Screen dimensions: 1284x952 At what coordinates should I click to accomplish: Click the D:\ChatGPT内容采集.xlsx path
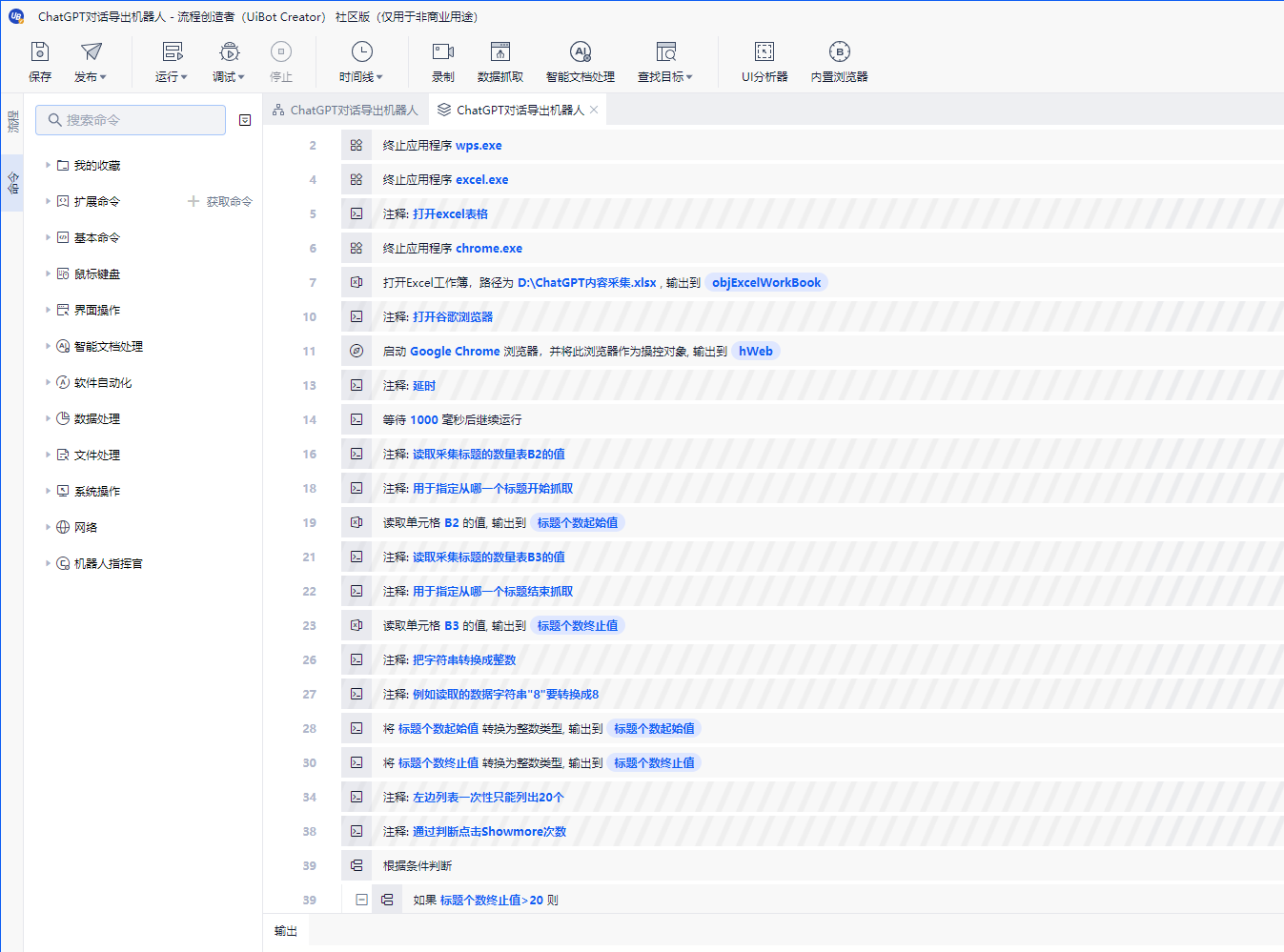(587, 282)
